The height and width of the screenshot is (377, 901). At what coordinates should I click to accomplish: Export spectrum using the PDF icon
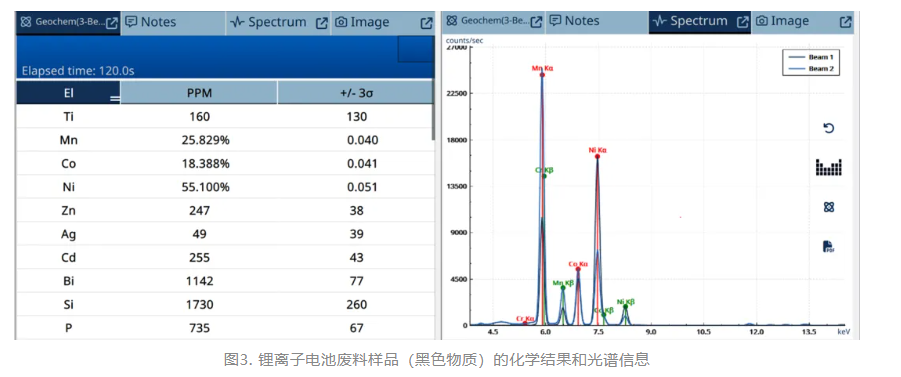[828, 247]
